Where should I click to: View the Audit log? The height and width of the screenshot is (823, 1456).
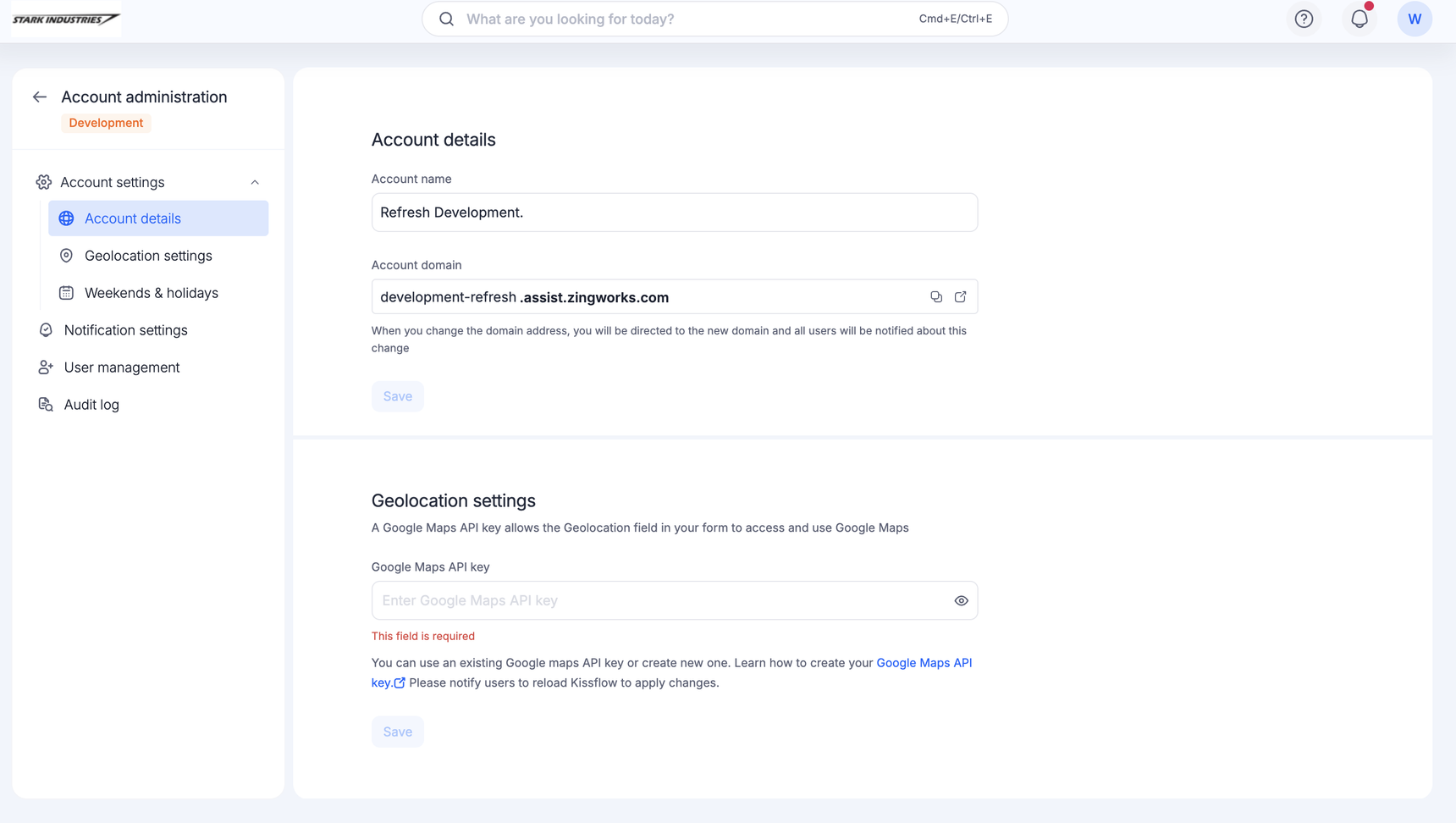tap(91, 405)
